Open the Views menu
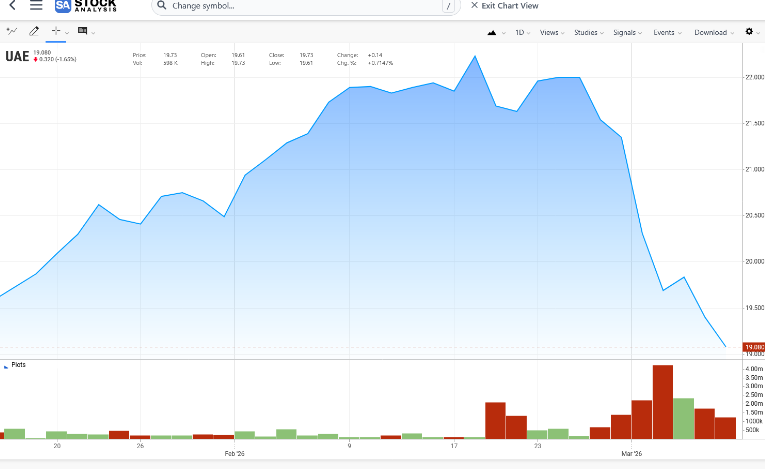Screen dimensions: 765x469 (552, 33)
